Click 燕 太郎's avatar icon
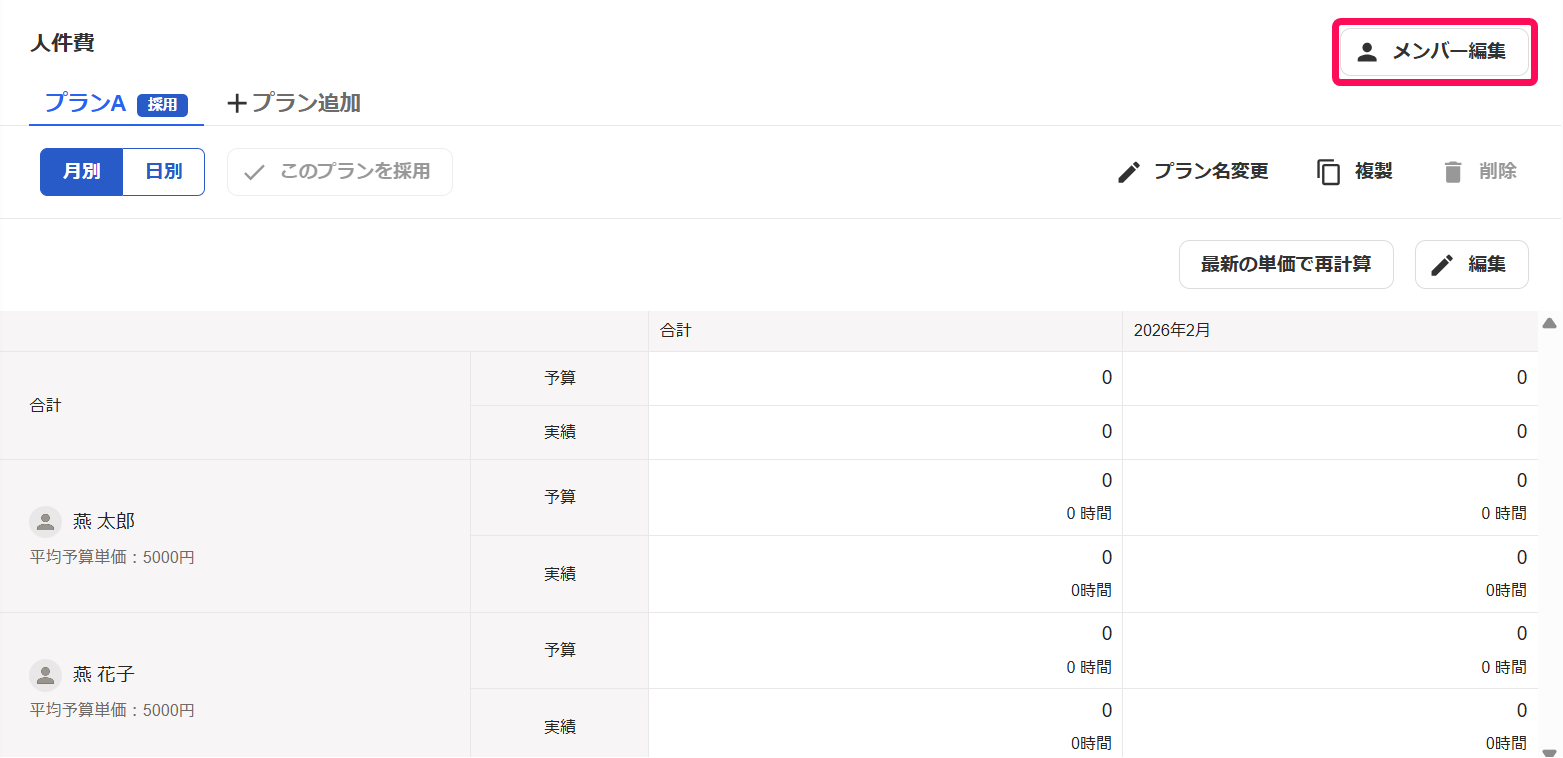 pos(45,522)
